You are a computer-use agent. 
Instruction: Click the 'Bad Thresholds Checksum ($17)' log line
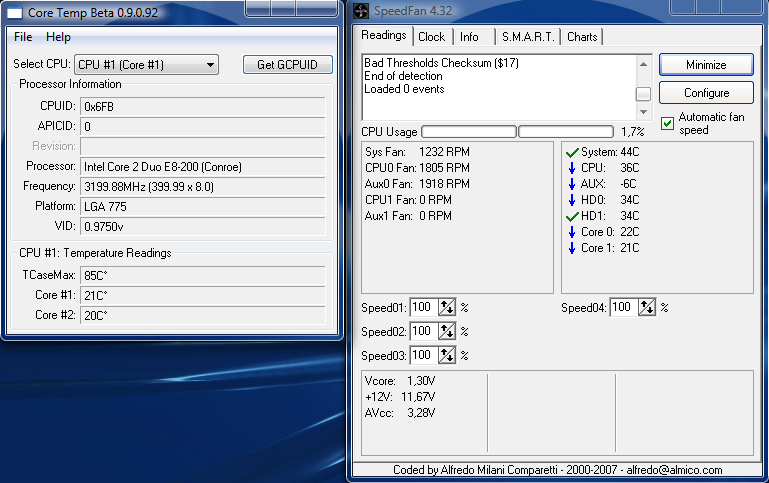click(441, 63)
